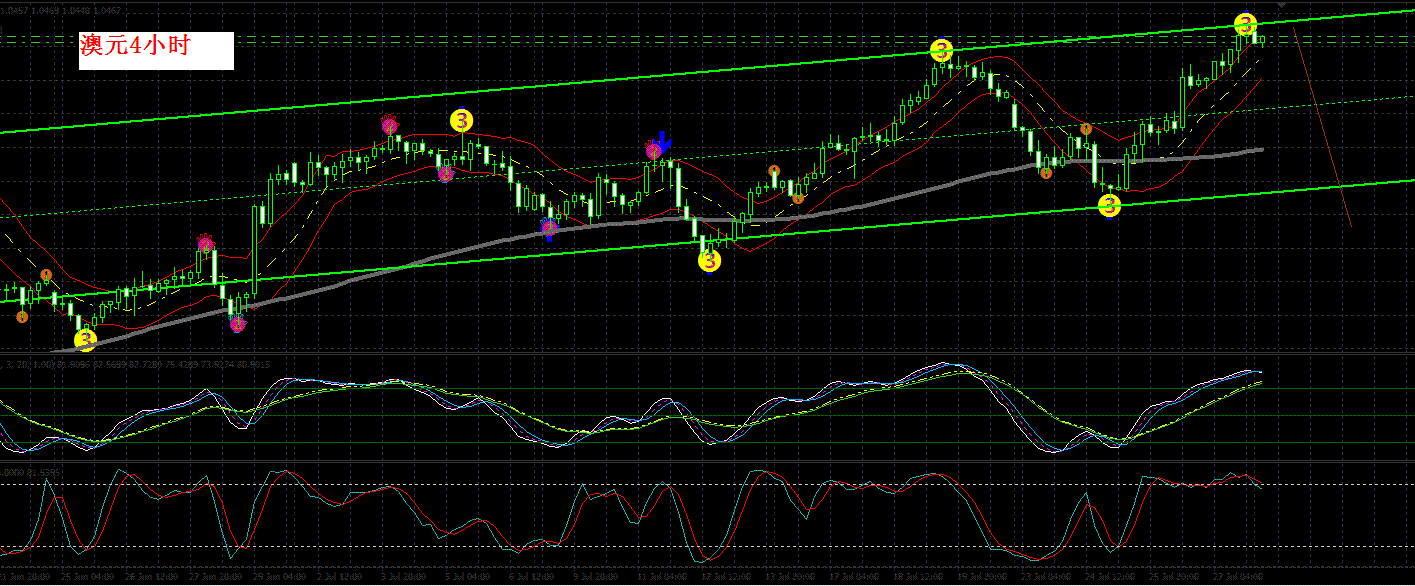Select the orange diagonal trendline right of last candle

point(1322,126)
